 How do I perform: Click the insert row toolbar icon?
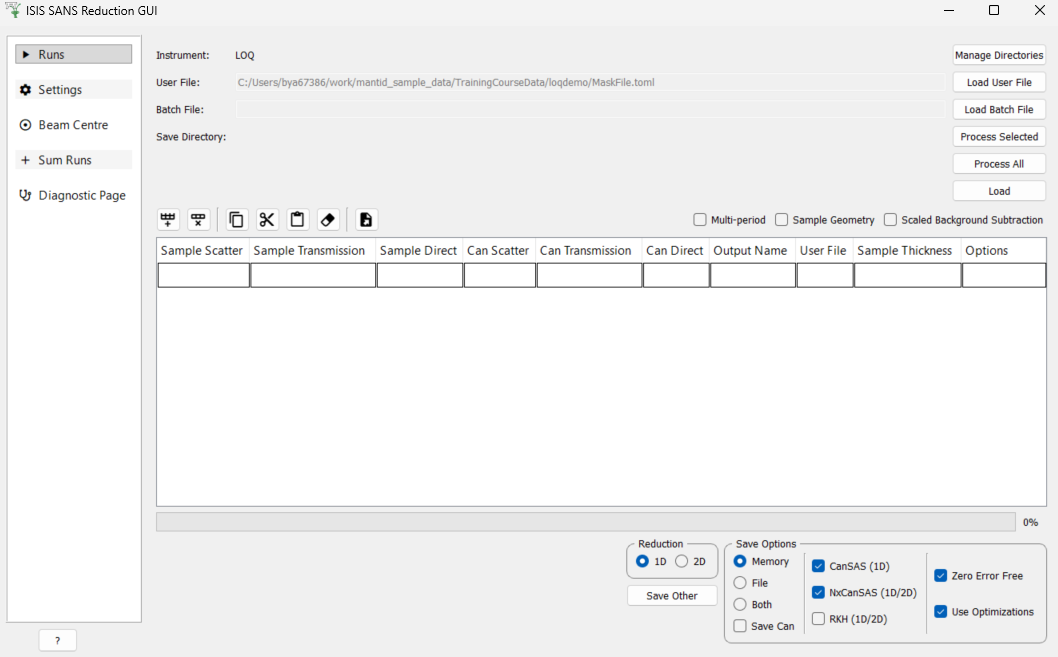click(168, 220)
